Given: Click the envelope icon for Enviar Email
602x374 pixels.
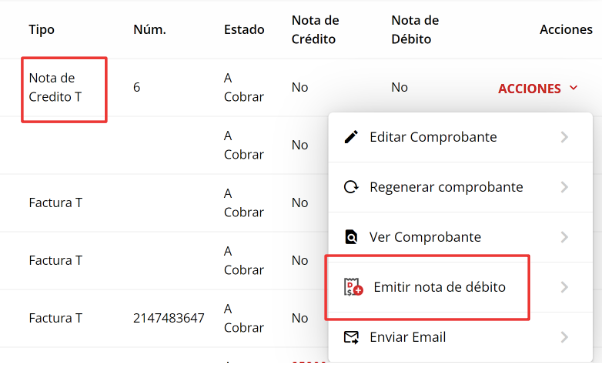Looking at the screenshot, I should [351, 337].
